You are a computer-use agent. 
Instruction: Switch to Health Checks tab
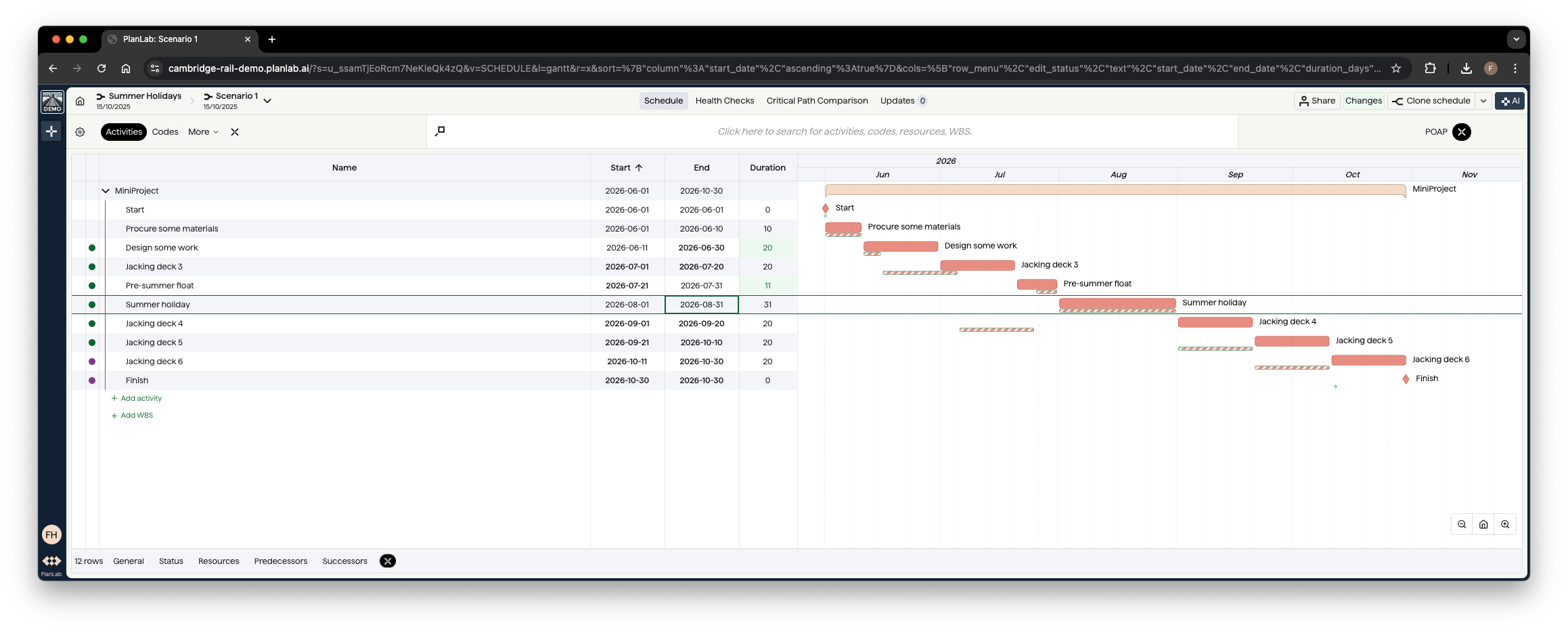click(724, 101)
